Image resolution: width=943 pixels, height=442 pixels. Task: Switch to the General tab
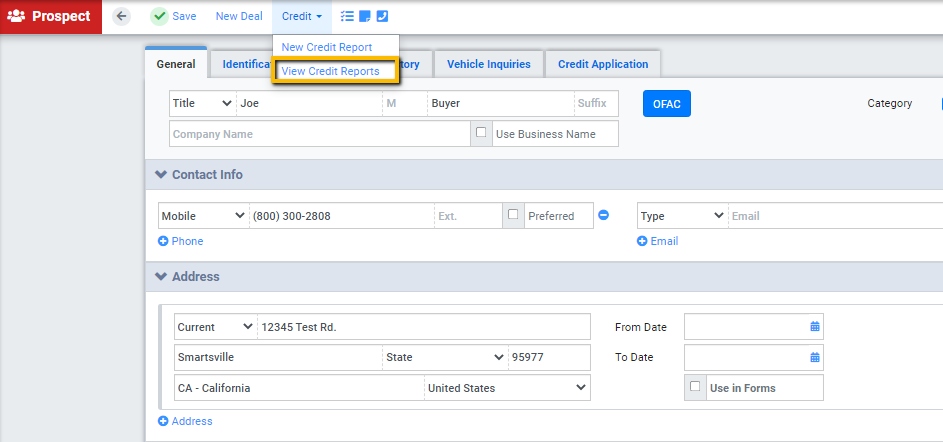(x=176, y=64)
